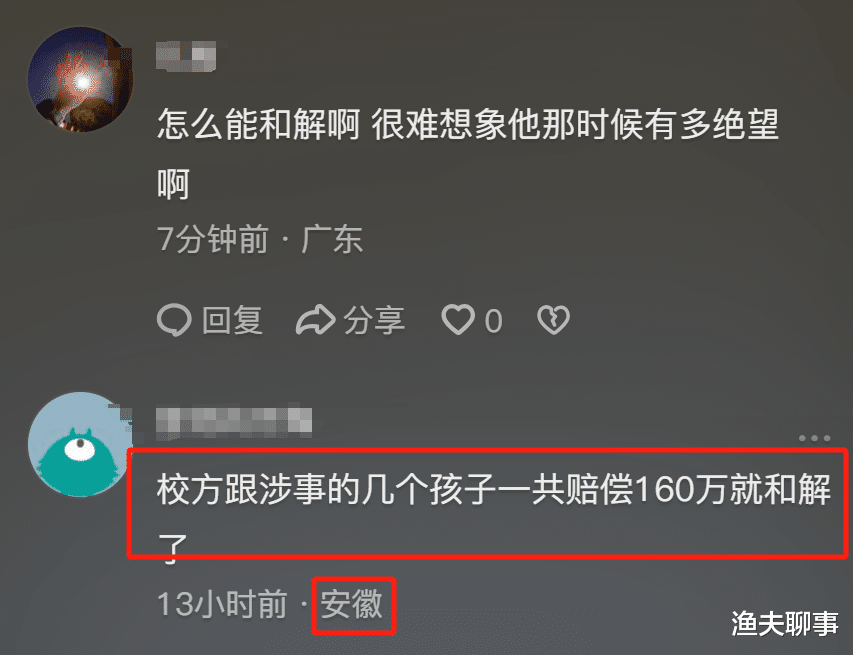Select the highlighted comment about 160万
Image resolution: width=853 pixels, height=655 pixels.
pyautogui.click(x=487, y=503)
